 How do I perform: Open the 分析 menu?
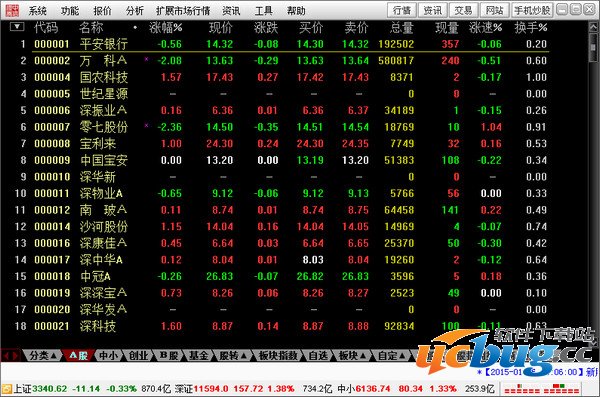135,11
